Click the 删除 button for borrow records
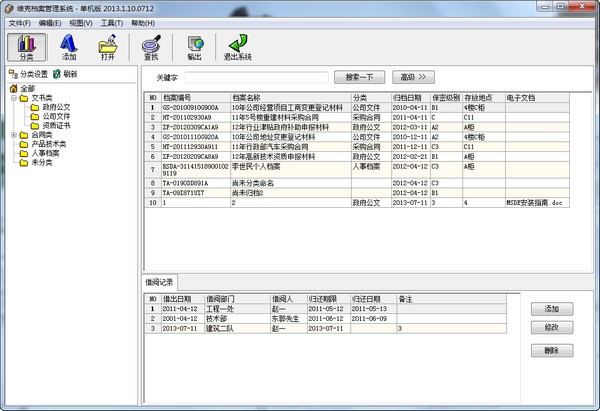Screen dimensions: 600x411 pyautogui.click(x=551, y=350)
